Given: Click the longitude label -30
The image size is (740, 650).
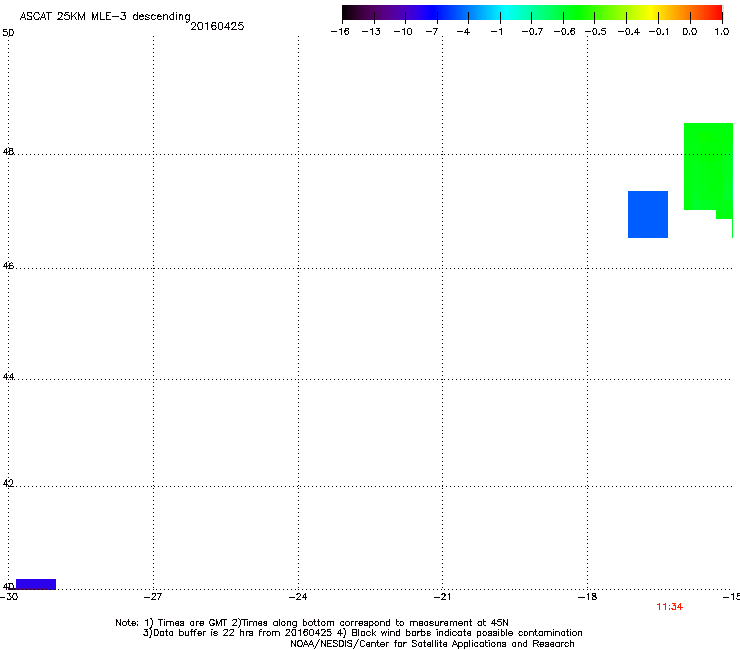Looking at the screenshot, I should click(9, 597).
